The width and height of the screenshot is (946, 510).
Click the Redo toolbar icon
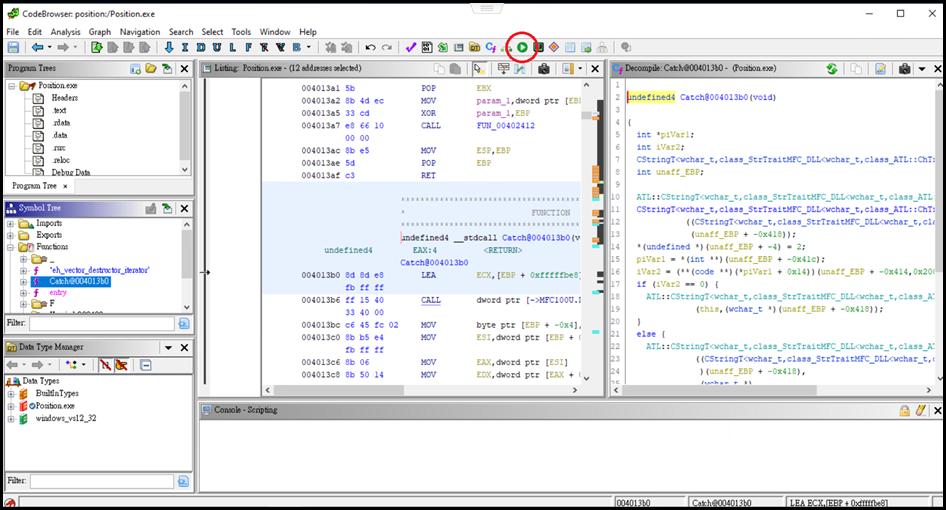(x=387, y=47)
